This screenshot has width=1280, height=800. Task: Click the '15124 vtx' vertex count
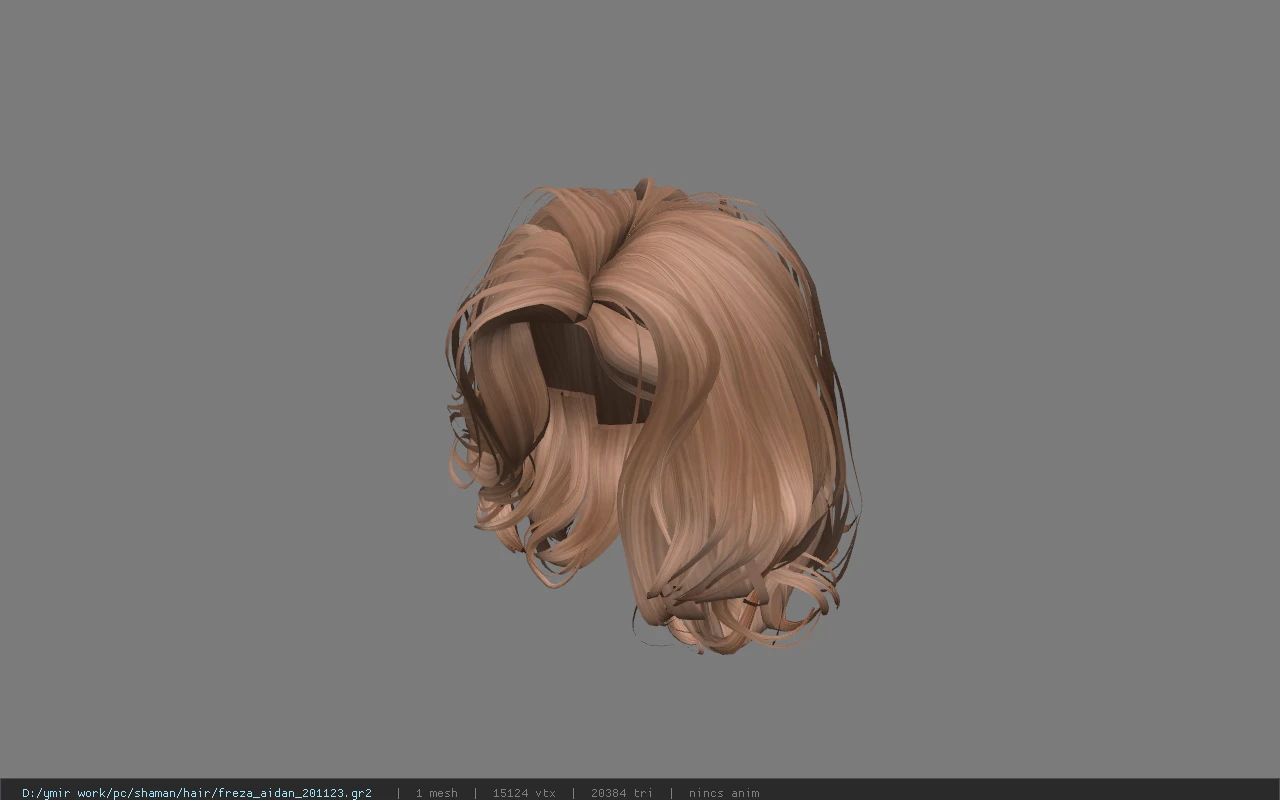tap(524, 793)
